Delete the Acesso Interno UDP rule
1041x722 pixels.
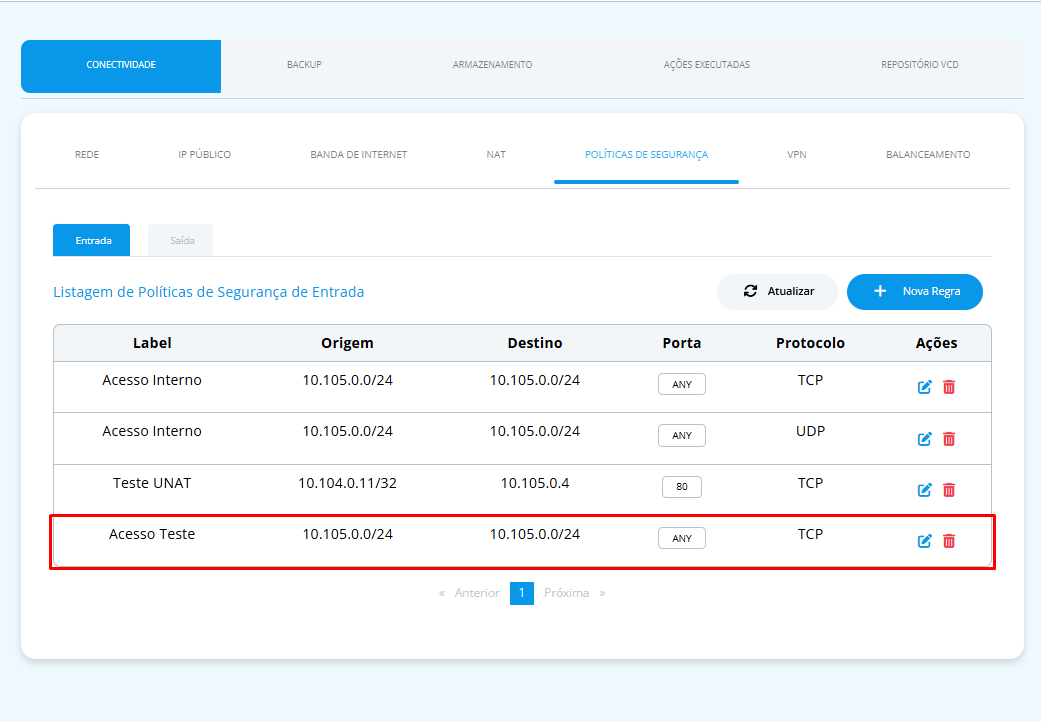click(x=949, y=439)
